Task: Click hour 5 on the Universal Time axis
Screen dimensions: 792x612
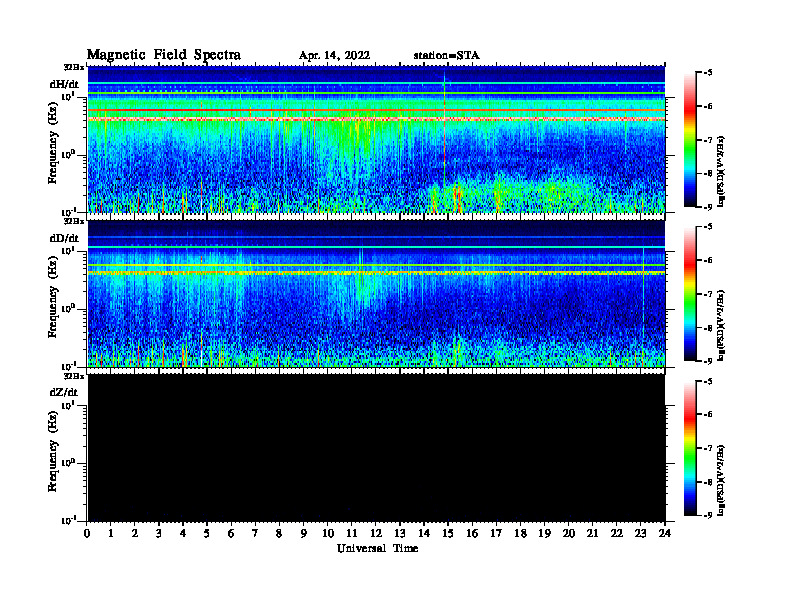Action: (207, 534)
